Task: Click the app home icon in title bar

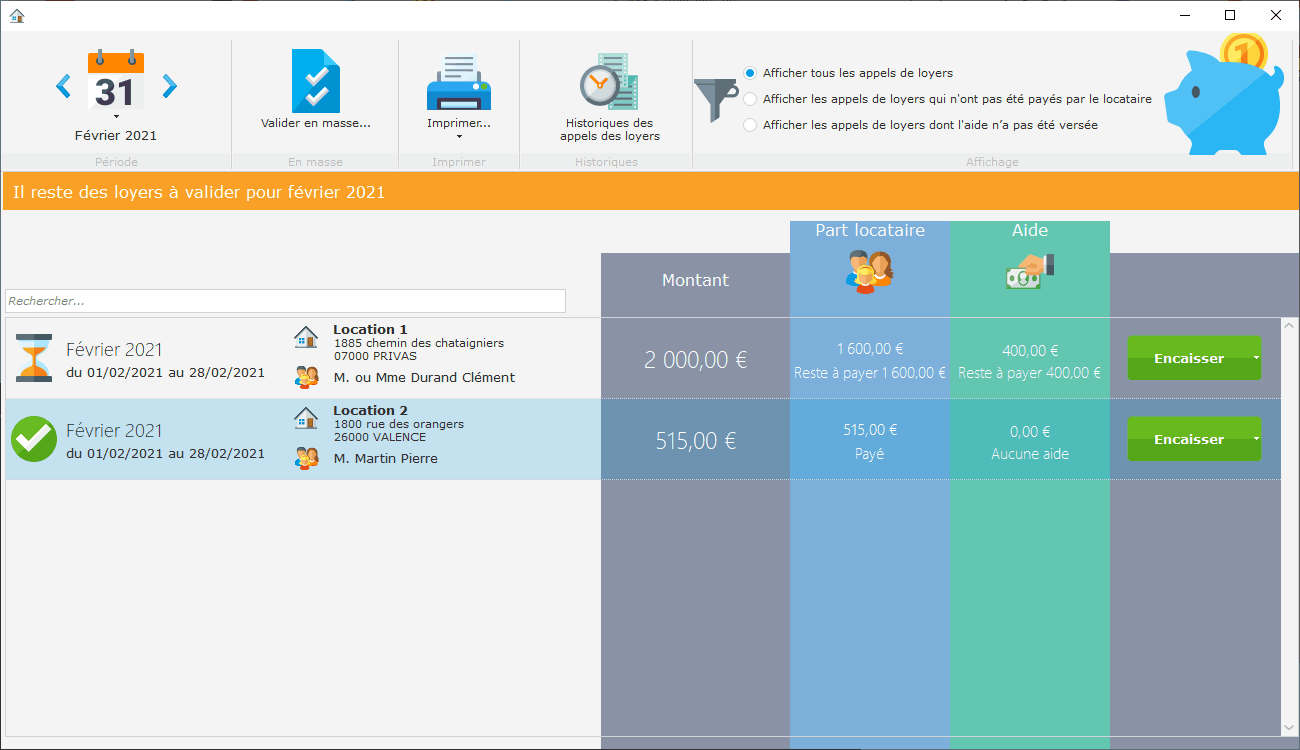Action: (16, 15)
